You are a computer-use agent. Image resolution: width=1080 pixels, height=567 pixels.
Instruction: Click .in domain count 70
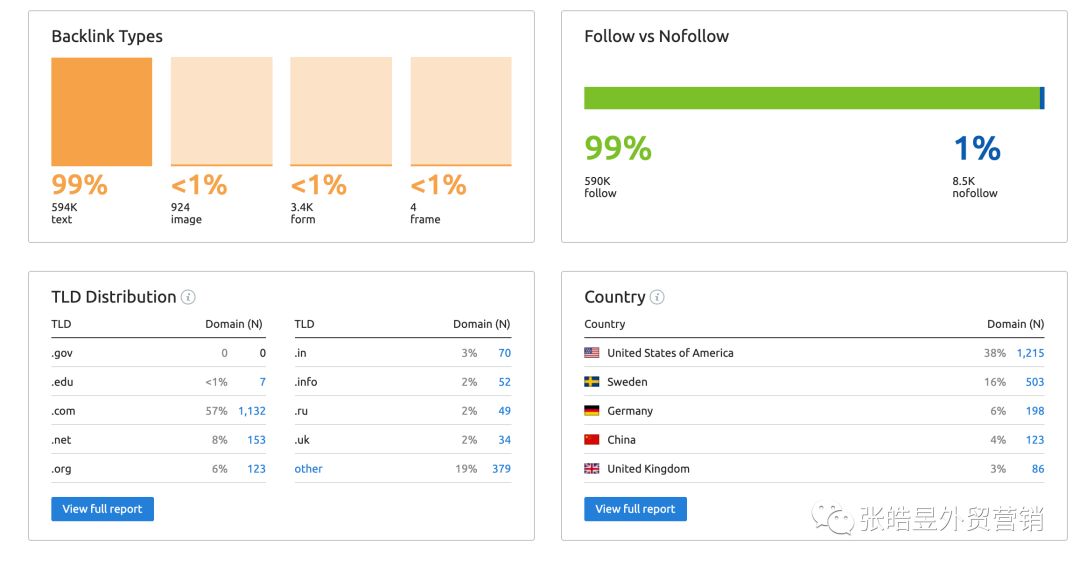tap(504, 353)
